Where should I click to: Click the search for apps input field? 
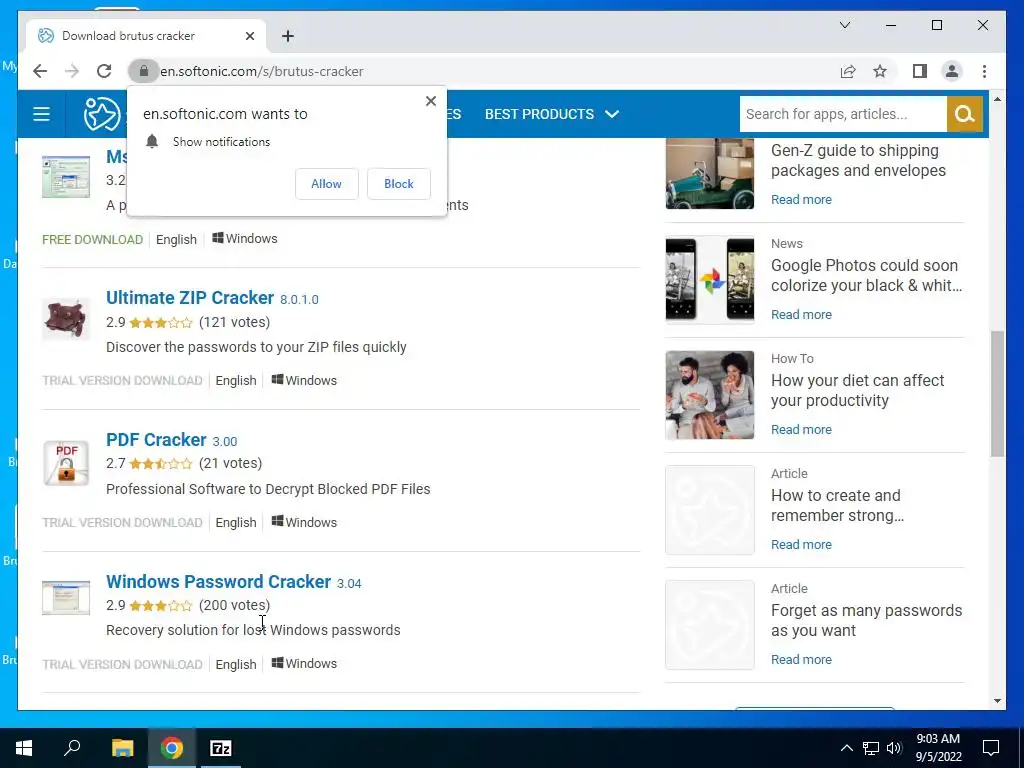tap(842, 114)
